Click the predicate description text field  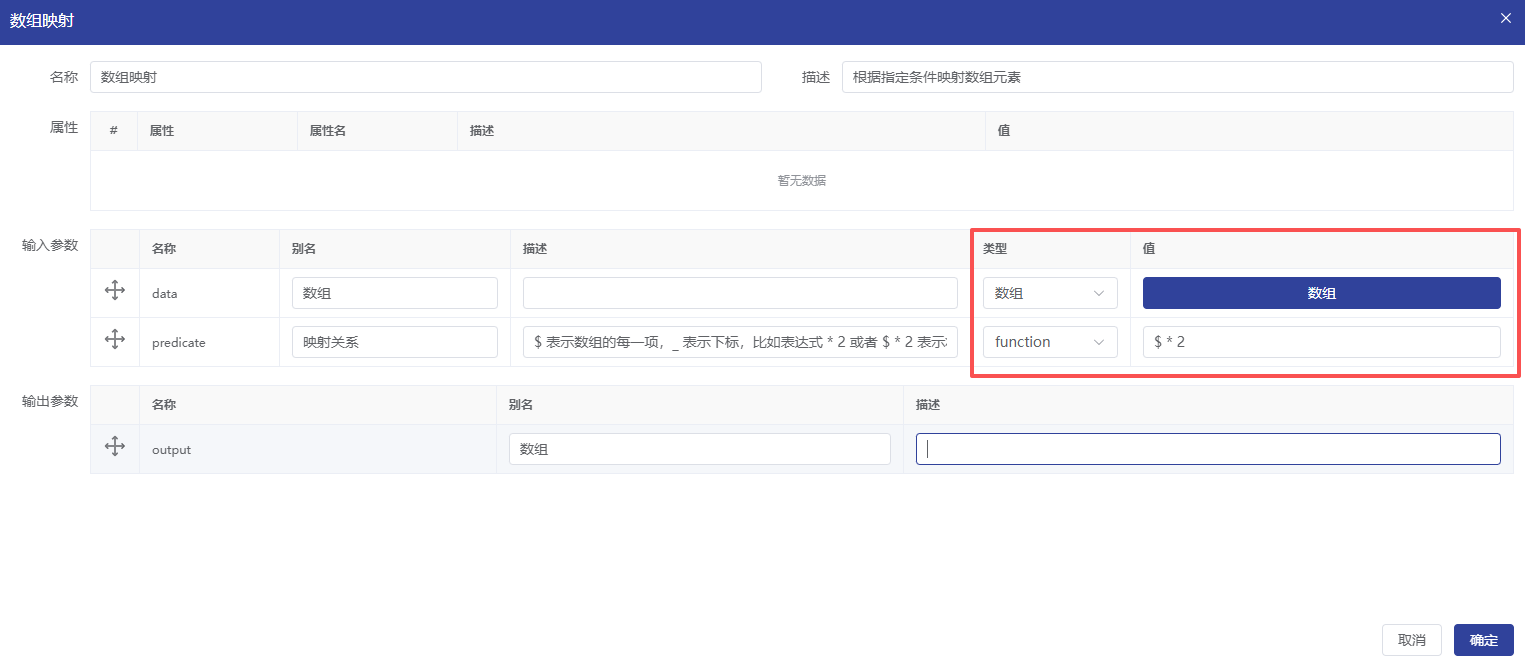tap(739, 342)
